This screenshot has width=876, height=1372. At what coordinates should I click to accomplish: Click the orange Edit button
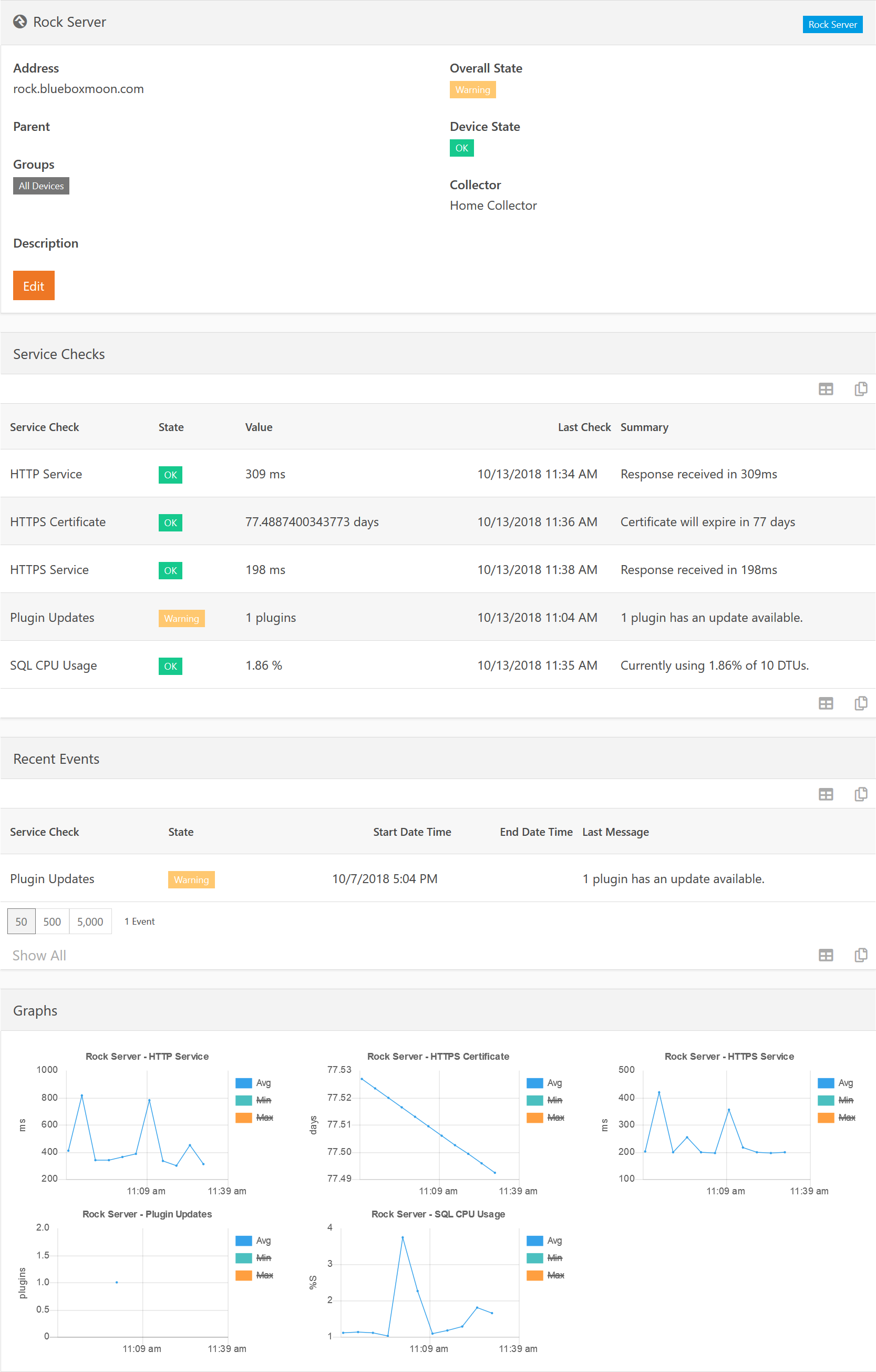pos(34,285)
